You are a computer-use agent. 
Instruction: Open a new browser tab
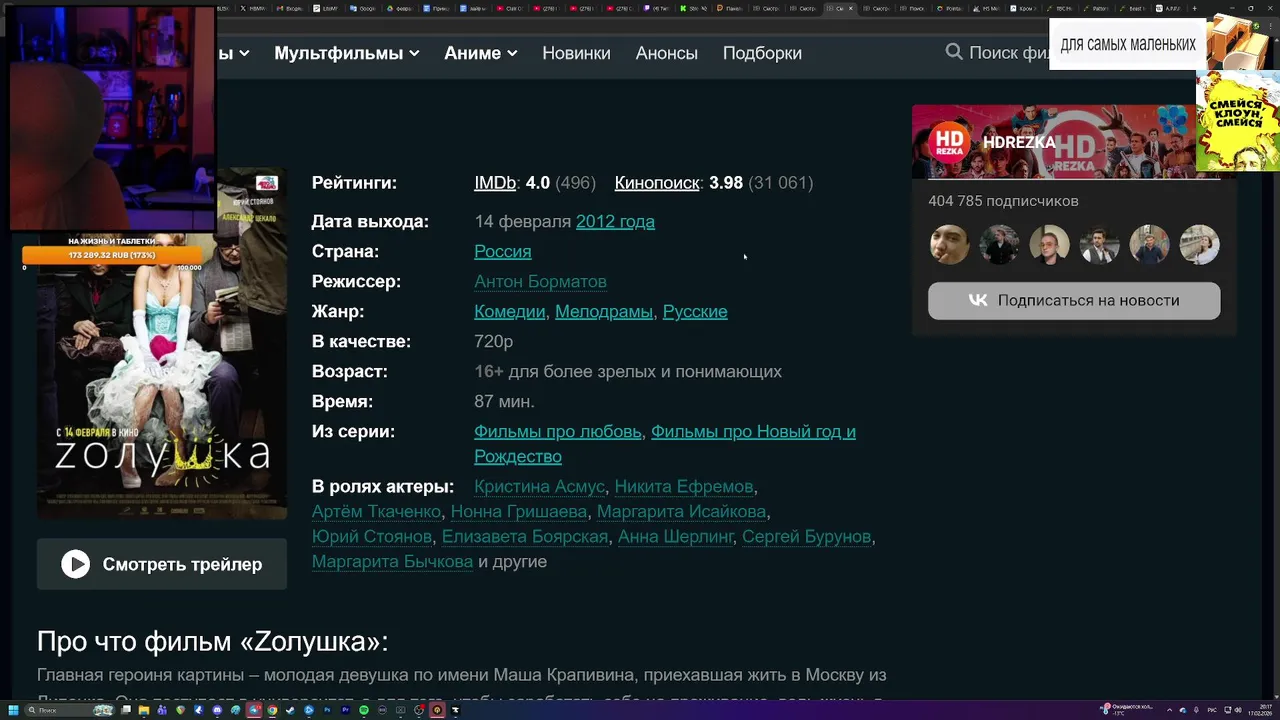1194,8
